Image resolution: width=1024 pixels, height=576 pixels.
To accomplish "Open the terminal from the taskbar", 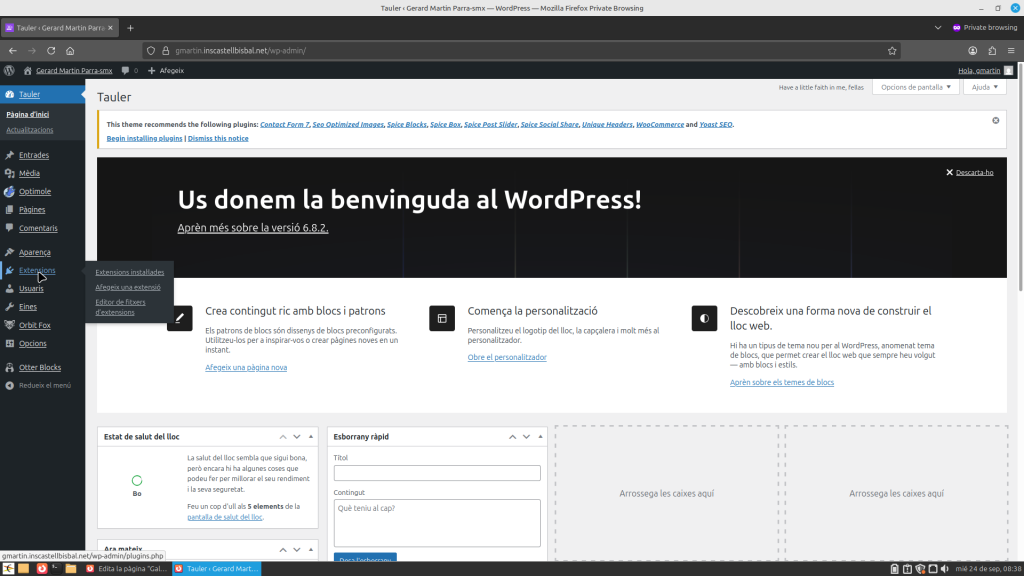I will (x=56, y=568).
